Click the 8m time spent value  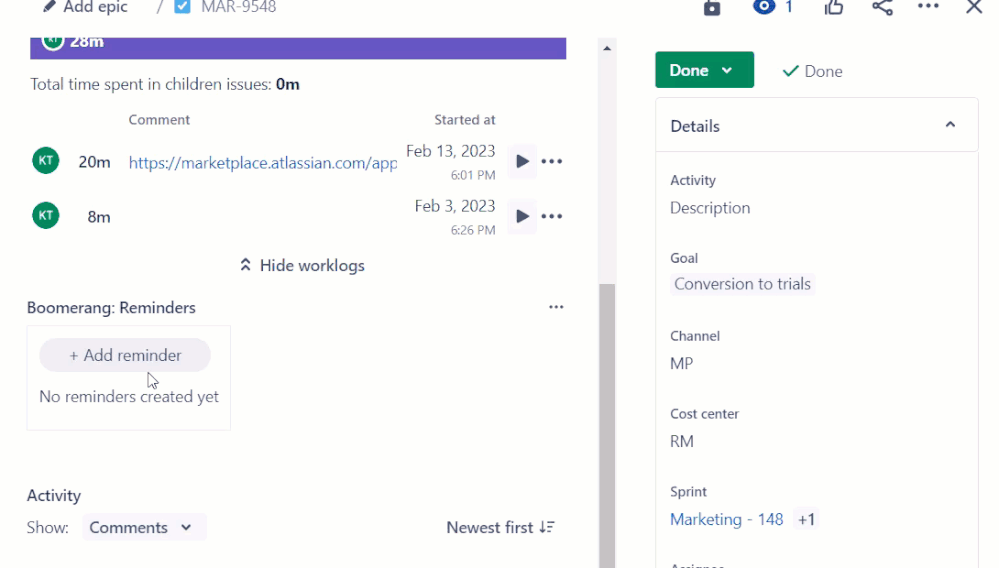pos(99,217)
